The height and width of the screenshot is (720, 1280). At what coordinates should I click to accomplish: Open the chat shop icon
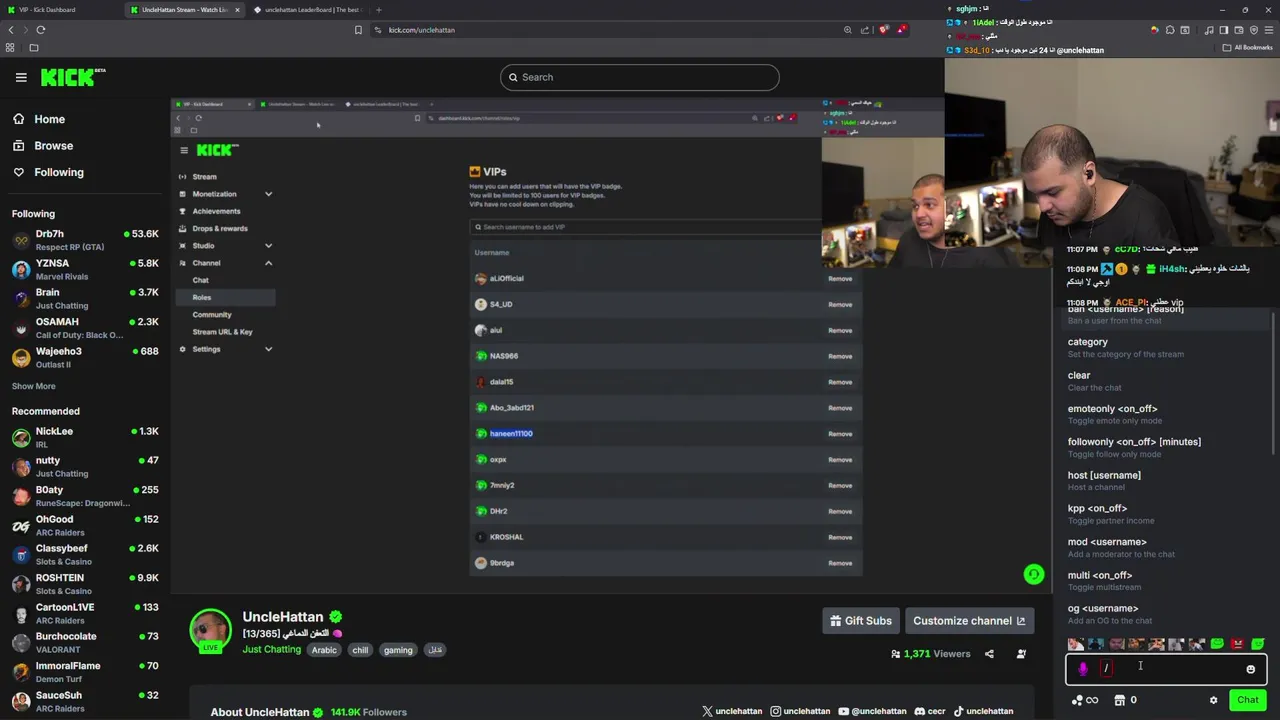pos(1119,700)
